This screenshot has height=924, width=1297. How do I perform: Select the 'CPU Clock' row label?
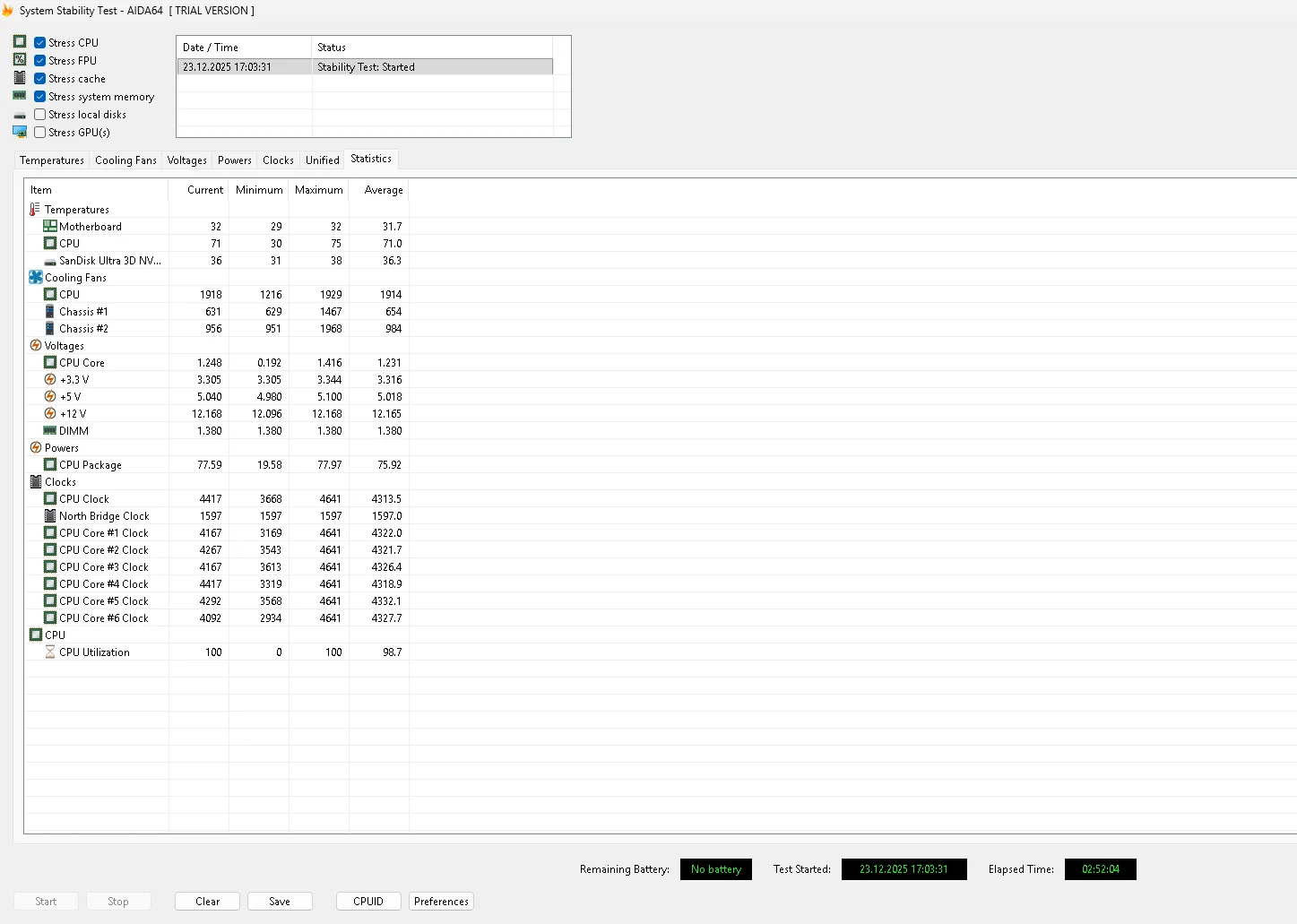tap(84, 499)
